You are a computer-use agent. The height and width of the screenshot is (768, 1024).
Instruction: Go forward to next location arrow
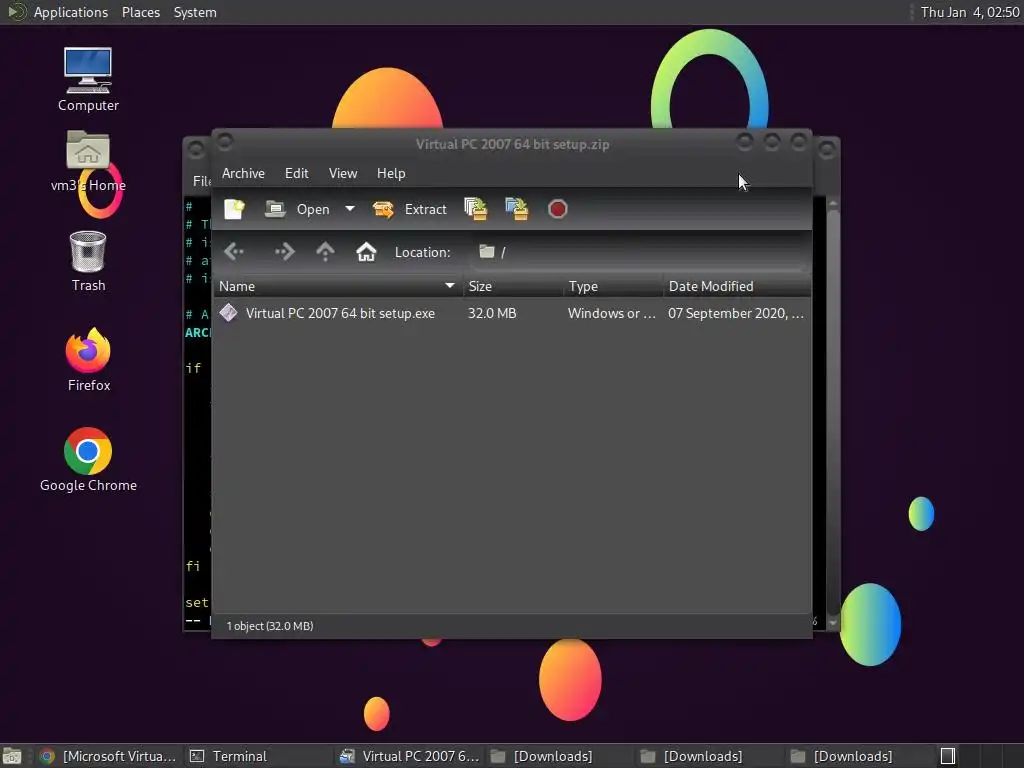284,251
